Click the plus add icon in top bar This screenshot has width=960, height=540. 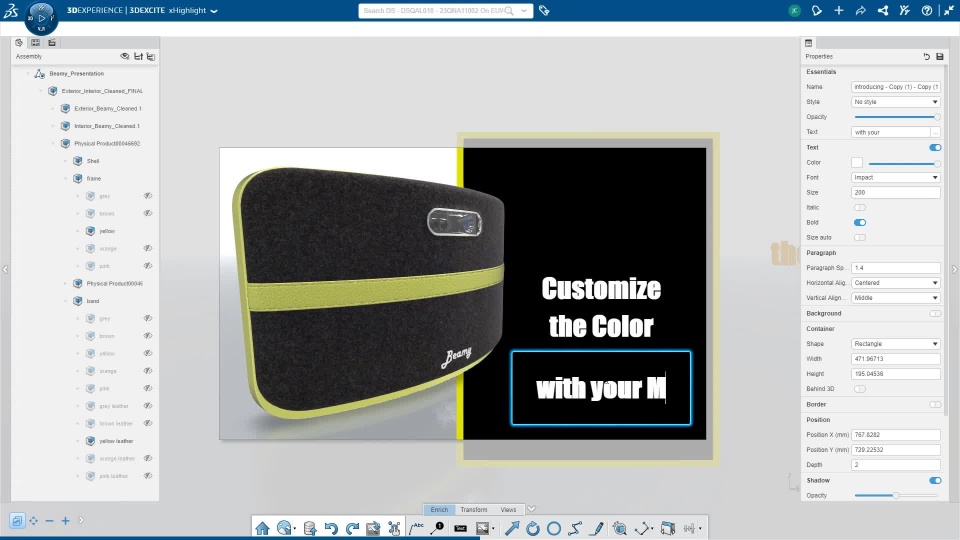[x=839, y=10]
